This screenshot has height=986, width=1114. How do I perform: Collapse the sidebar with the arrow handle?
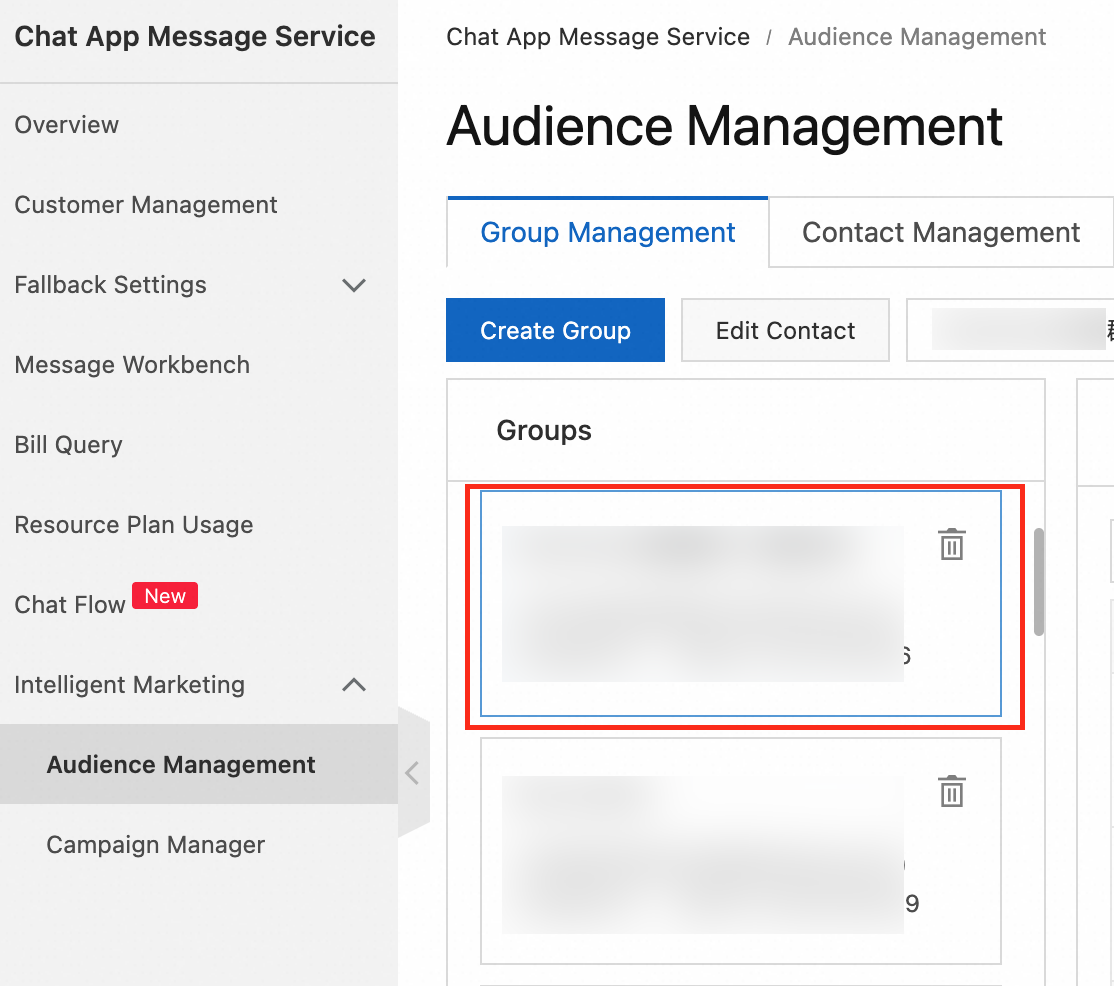click(412, 772)
